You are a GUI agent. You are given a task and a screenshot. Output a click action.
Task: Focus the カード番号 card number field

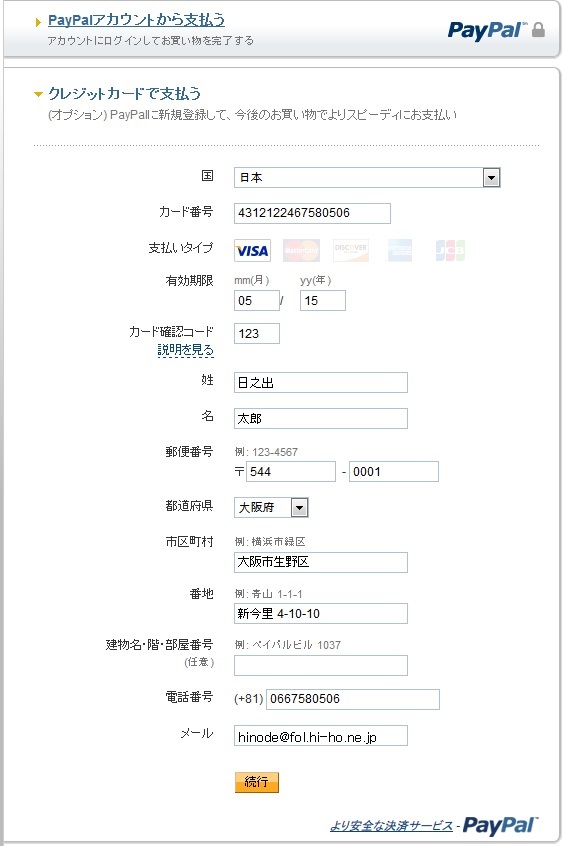pos(312,213)
